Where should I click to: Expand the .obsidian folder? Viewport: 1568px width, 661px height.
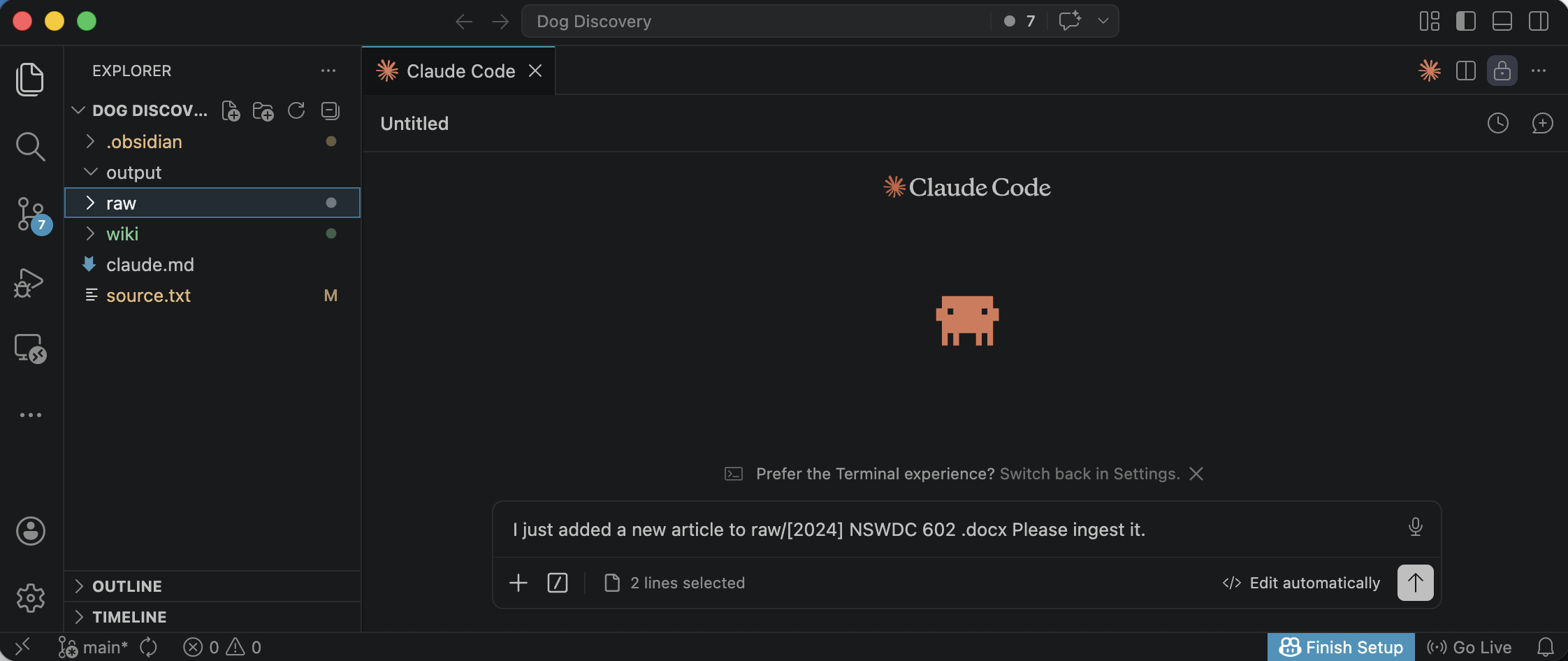212,142
